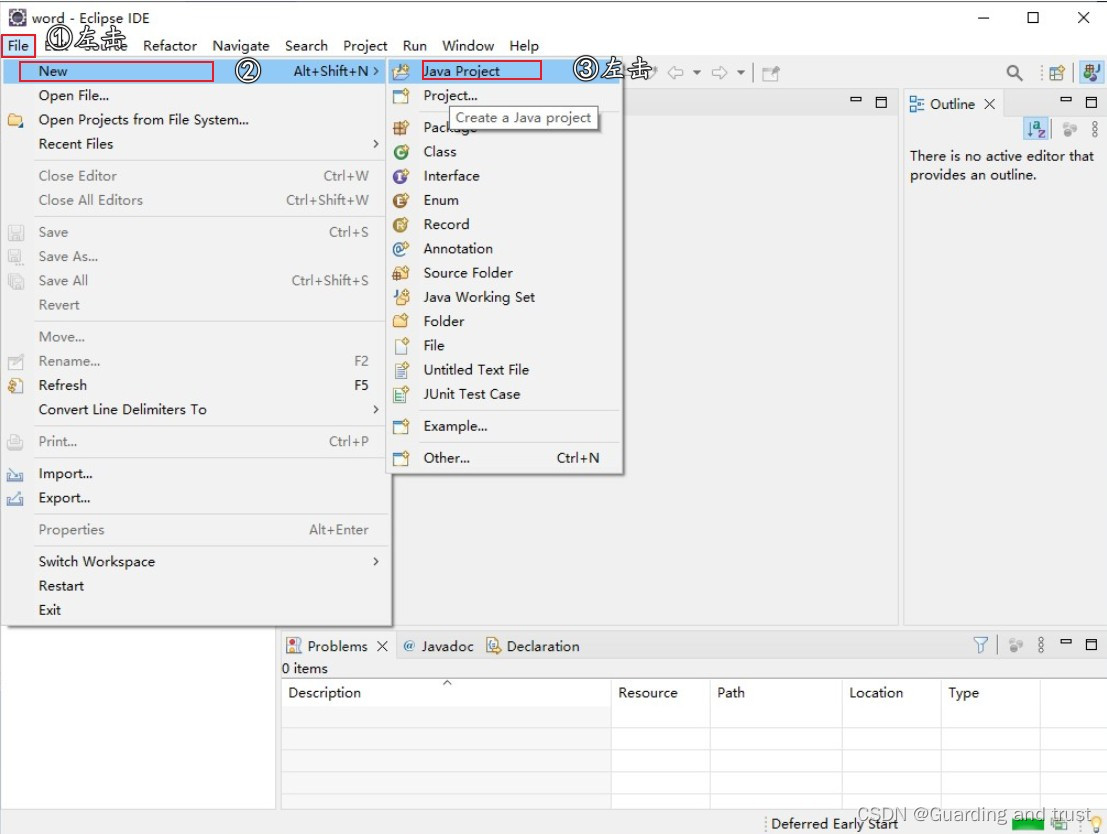Select Import... in the File menu
This screenshot has height=834, width=1107.
(196, 473)
